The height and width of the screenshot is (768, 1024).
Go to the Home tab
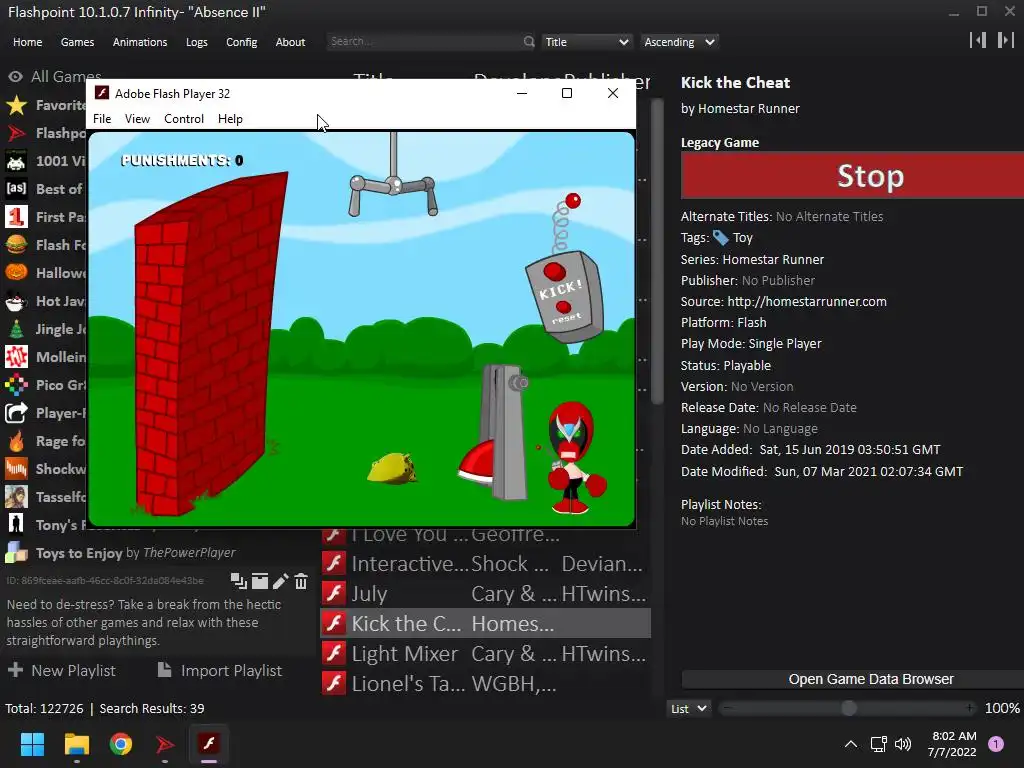(27, 42)
